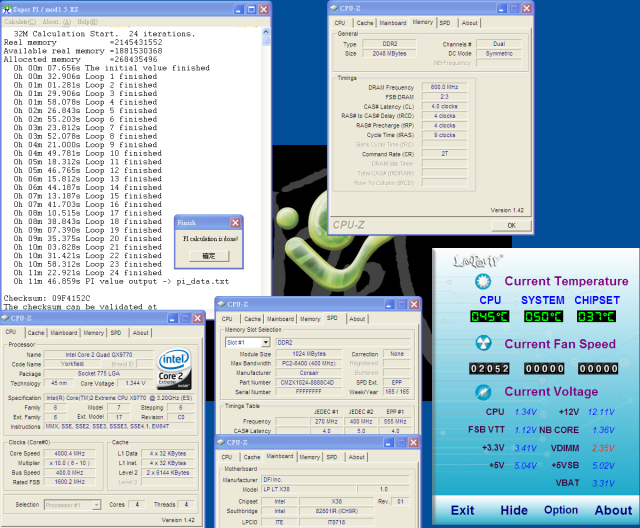Click the CPU-Z SPD window title icon
This screenshot has width=640, height=528.
(222, 304)
